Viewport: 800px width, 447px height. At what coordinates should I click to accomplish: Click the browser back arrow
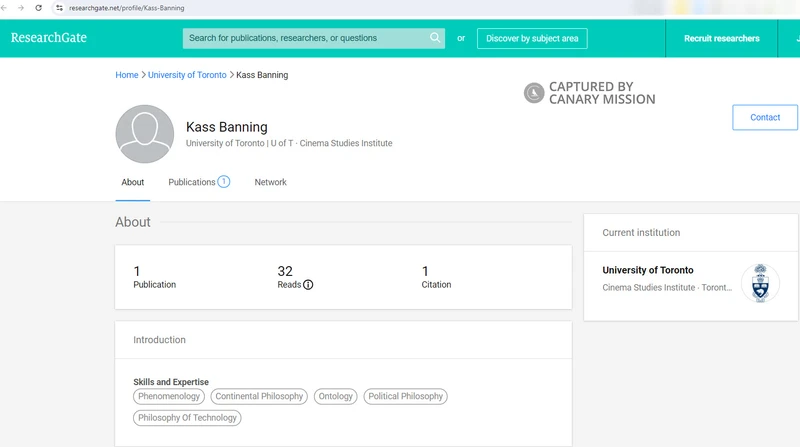click(x=7, y=7)
